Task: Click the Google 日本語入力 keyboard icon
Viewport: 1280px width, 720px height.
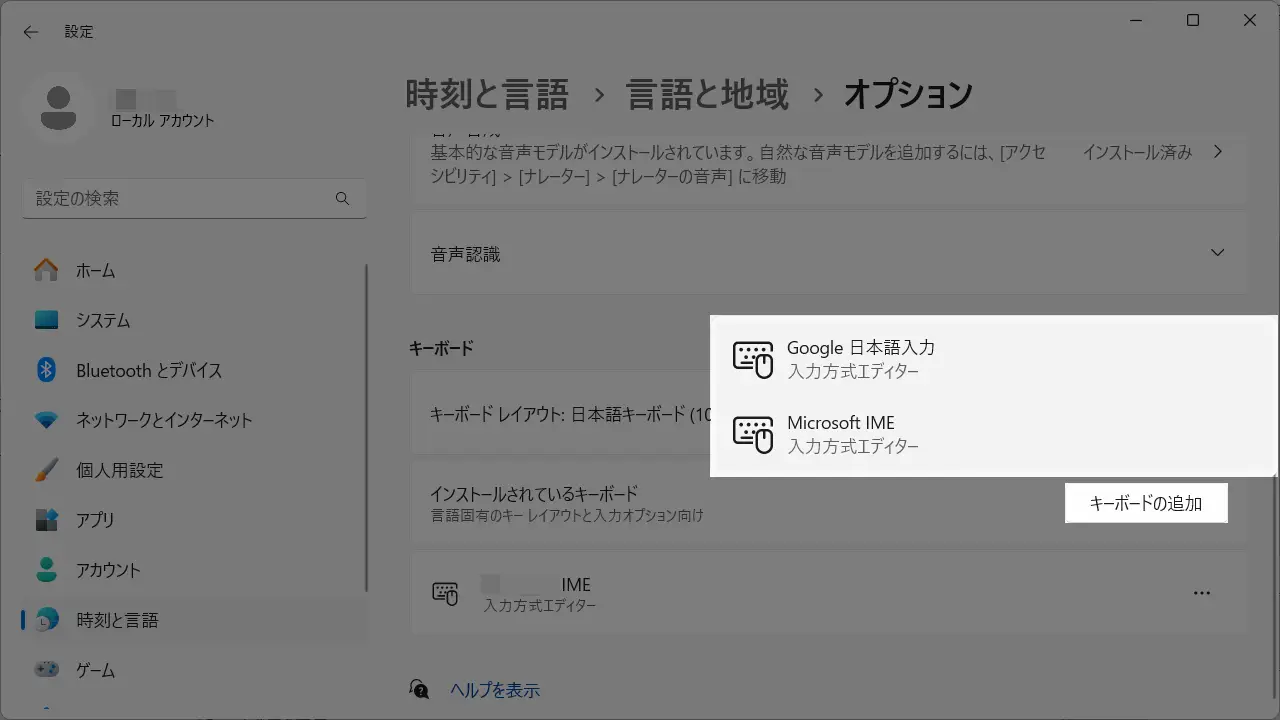Action: [753, 359]
